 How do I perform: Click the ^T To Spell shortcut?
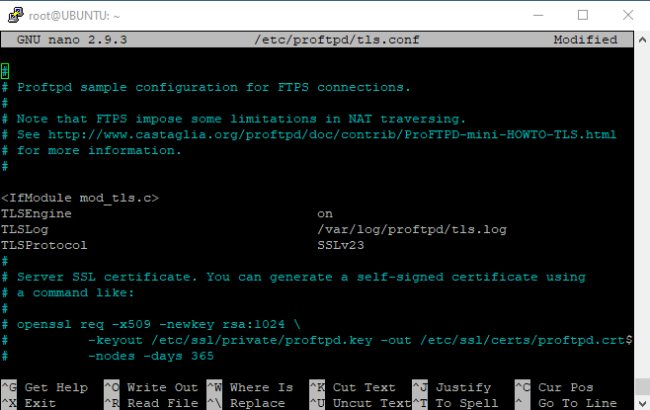(x=455, y=403)
